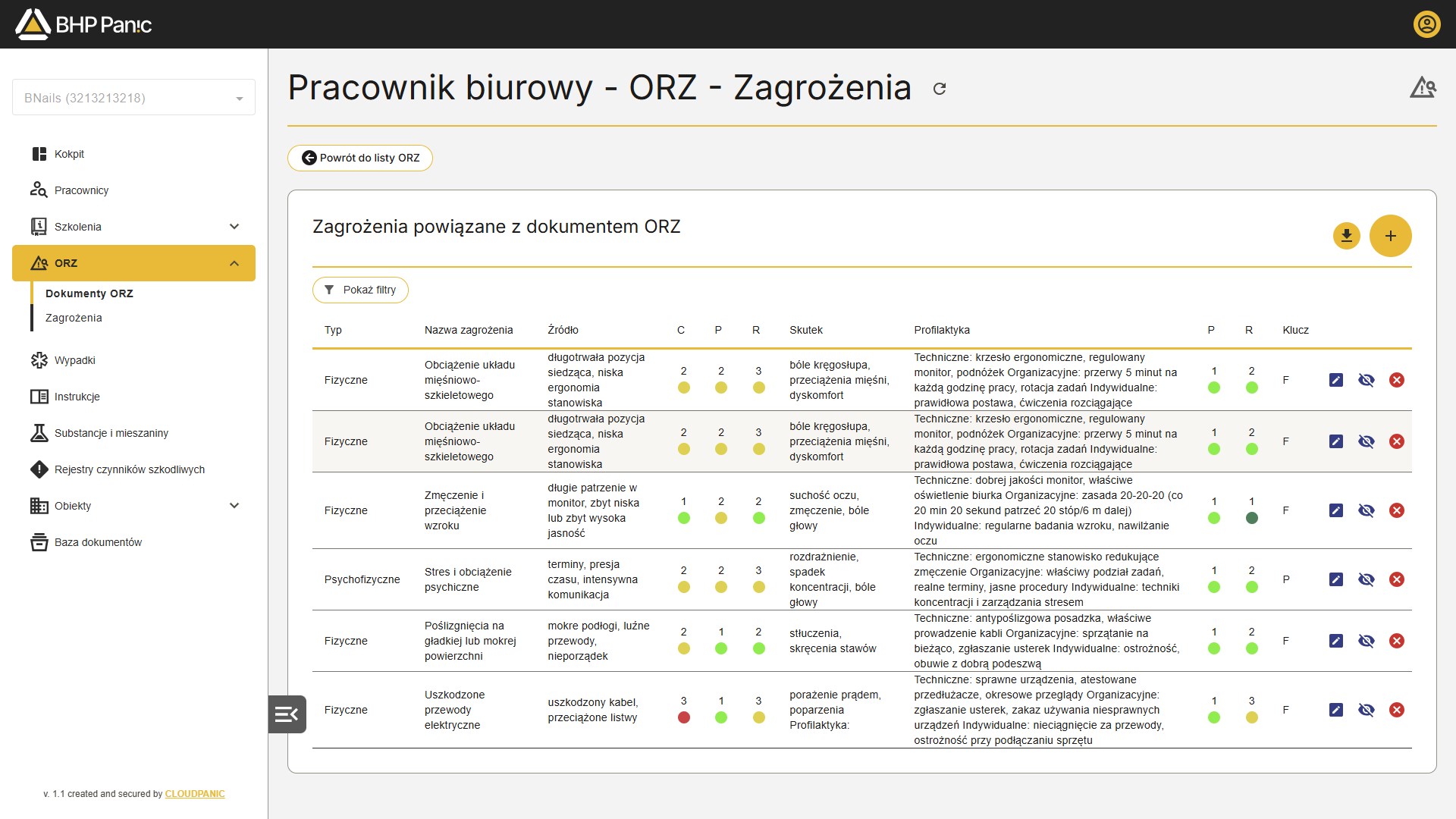Click the red C-rating dot for Uszkodzone przewody
Image resolution: width=1456 pixels, height=819 pixels.
point(683,717)
